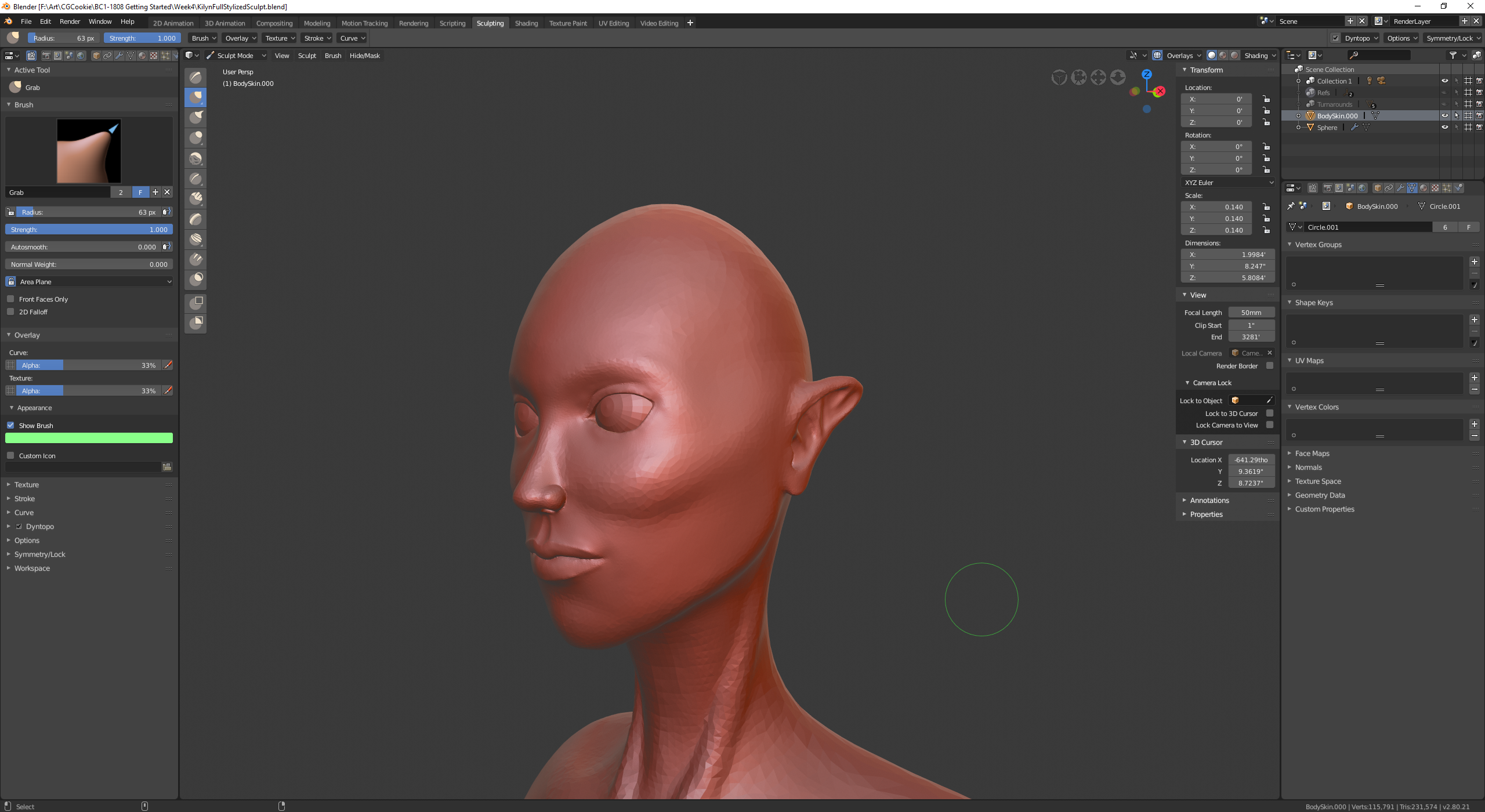Select the Snake Hook sculpt brush
1485x812 pixels.
196,118
